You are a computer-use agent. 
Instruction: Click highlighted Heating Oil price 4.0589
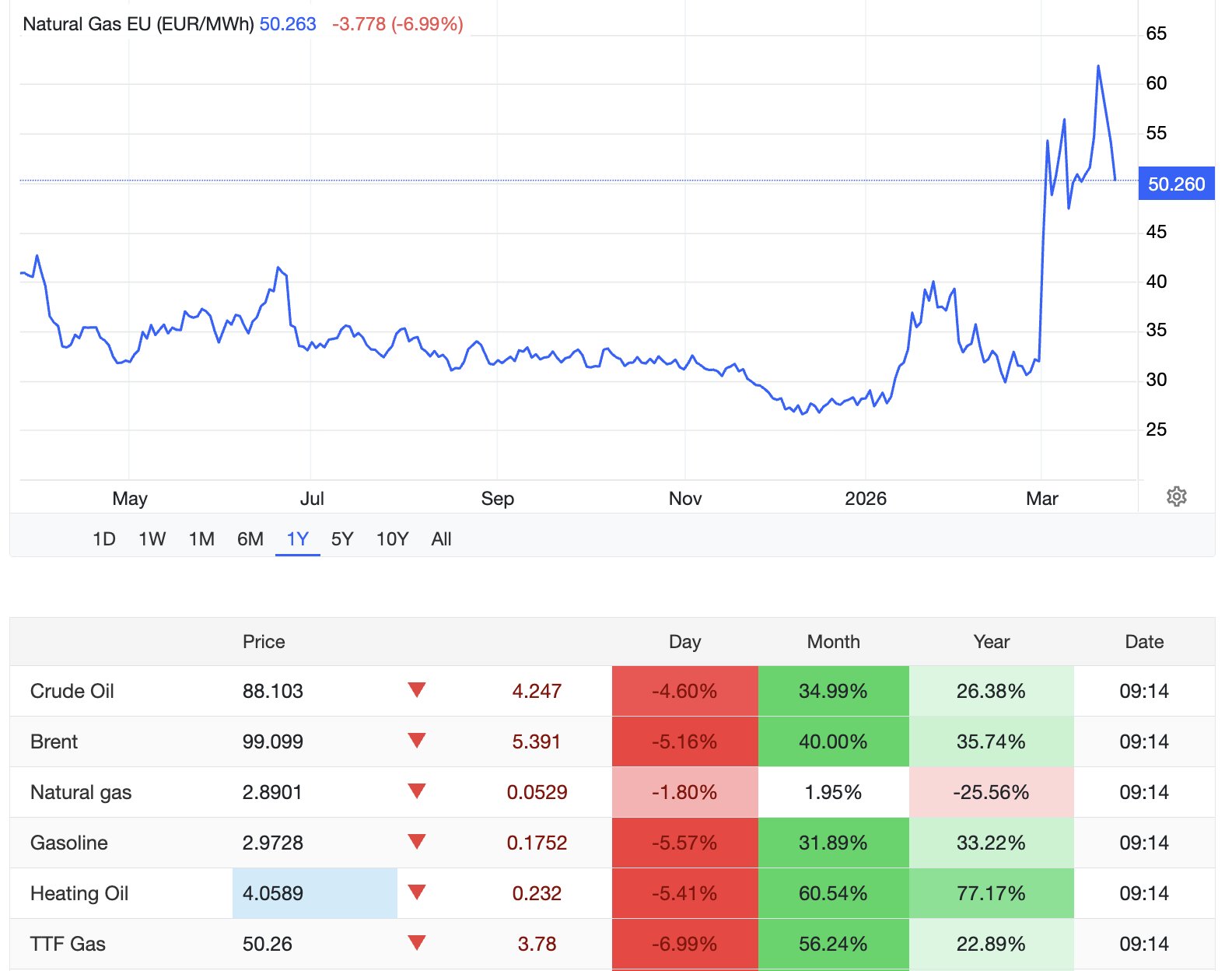(x=273, y=893)
